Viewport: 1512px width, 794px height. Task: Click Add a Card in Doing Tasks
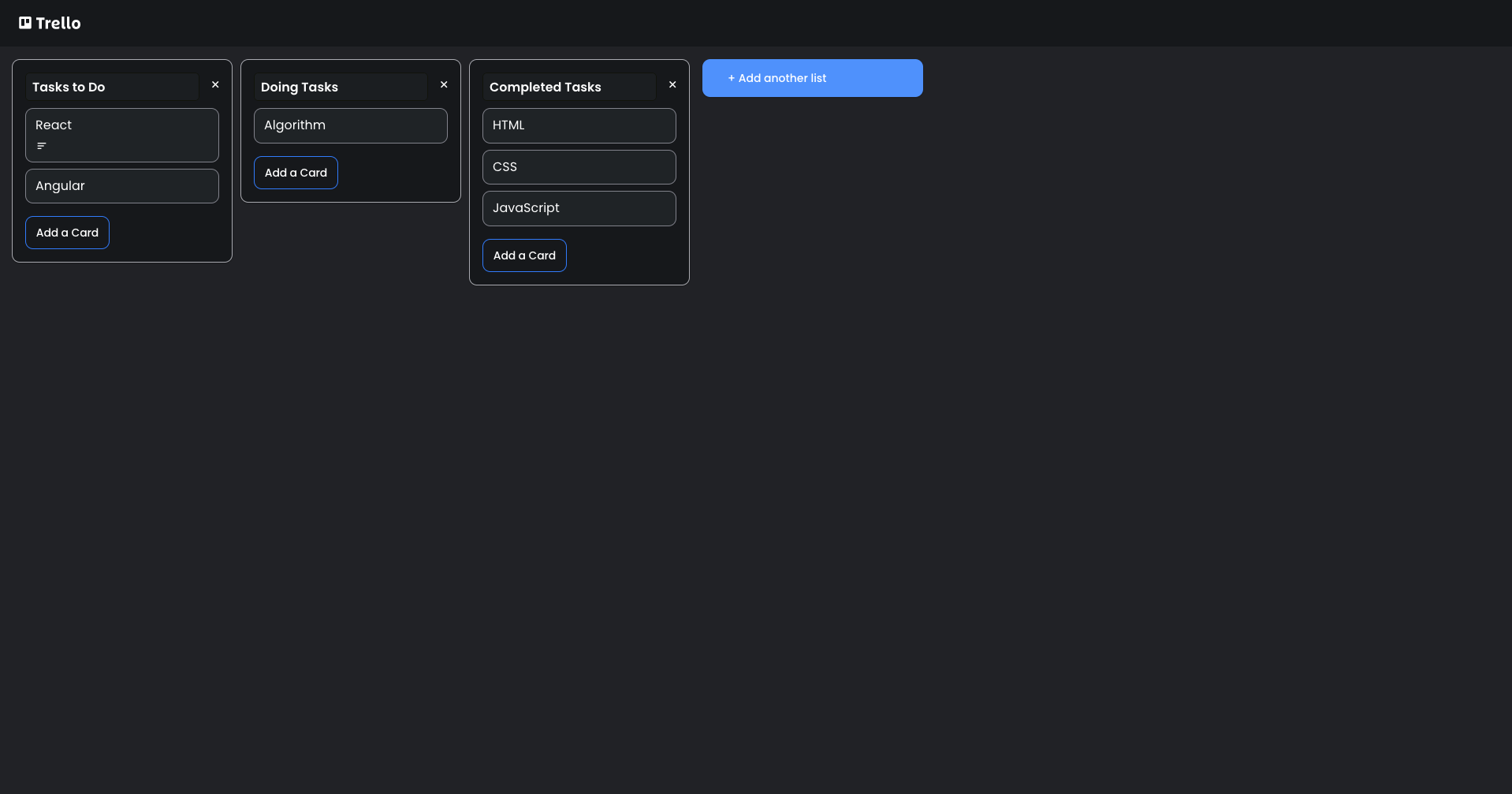[x=296, y=172]
